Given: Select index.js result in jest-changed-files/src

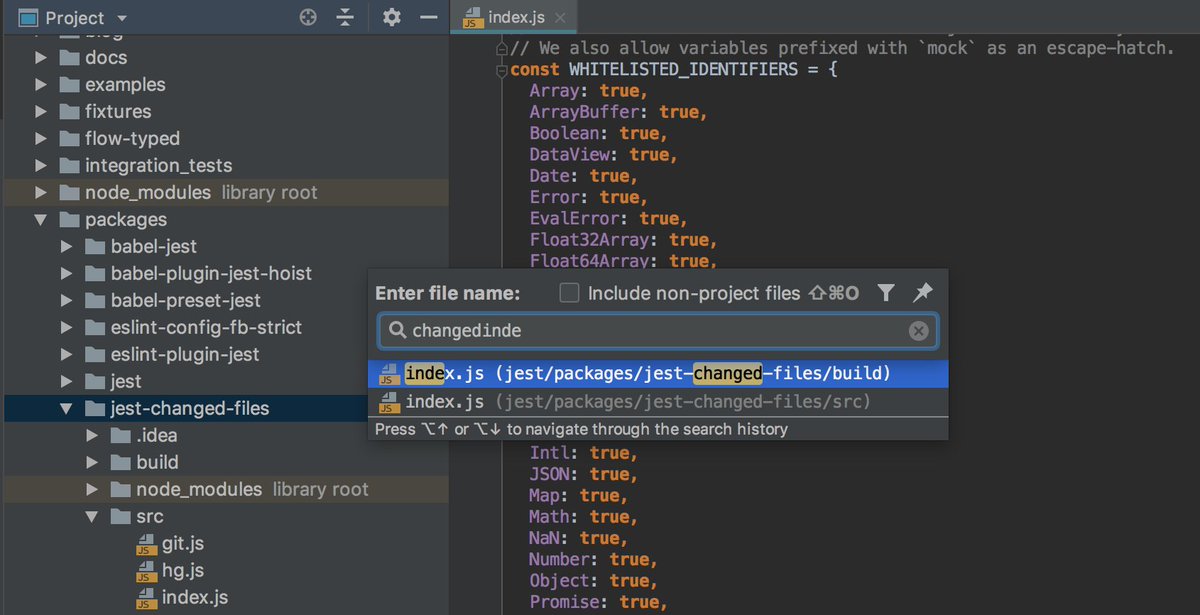Looking at the screenshot, I should (x=657, y=402).
